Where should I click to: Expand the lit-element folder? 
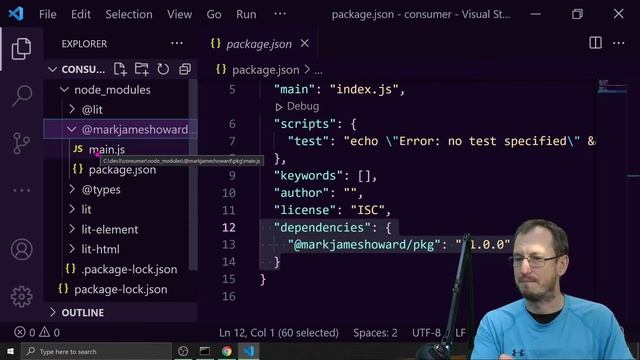point(72,229)
